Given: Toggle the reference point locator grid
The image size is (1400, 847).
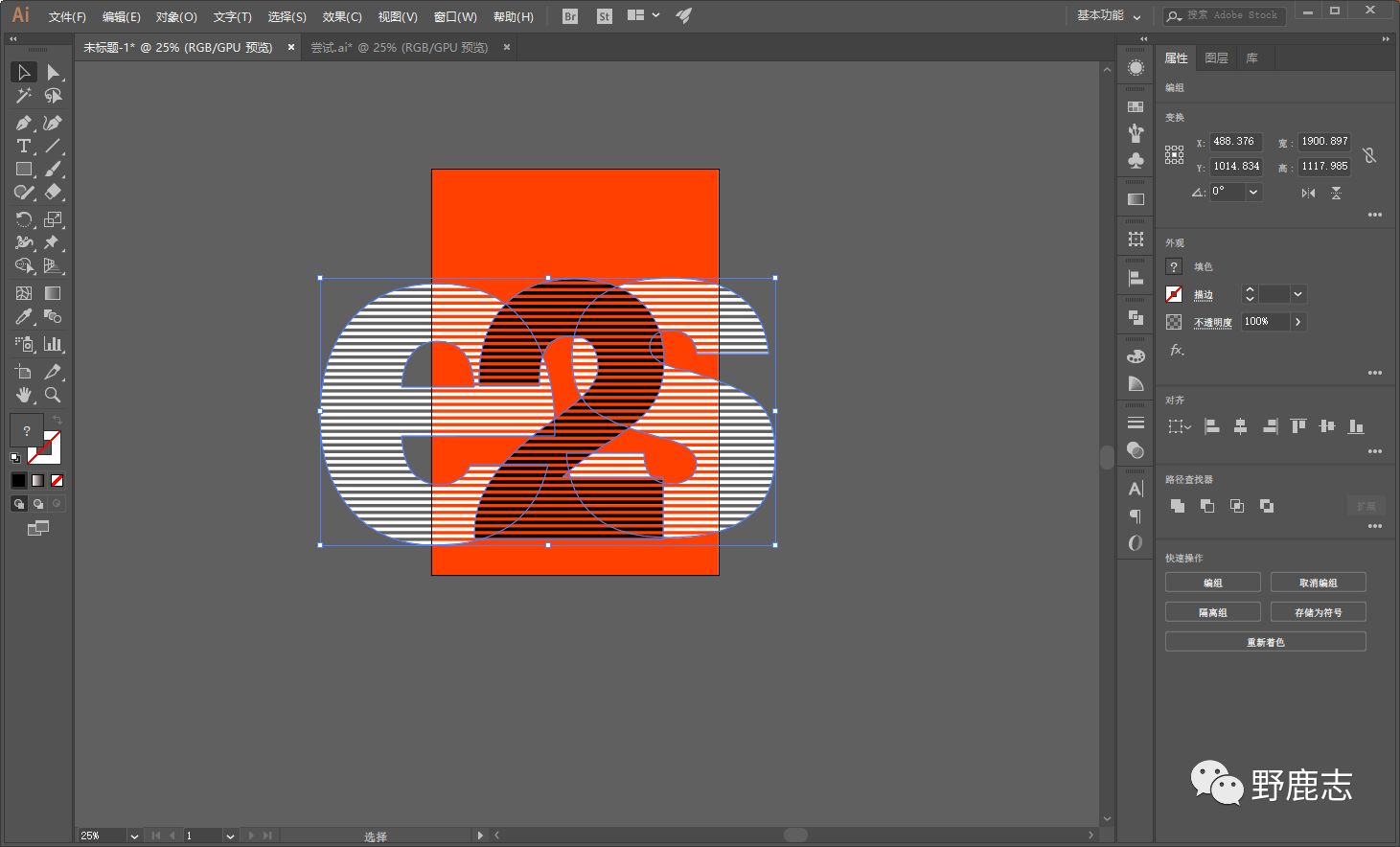Looking at the screenshot, I should coord(1174,154).
